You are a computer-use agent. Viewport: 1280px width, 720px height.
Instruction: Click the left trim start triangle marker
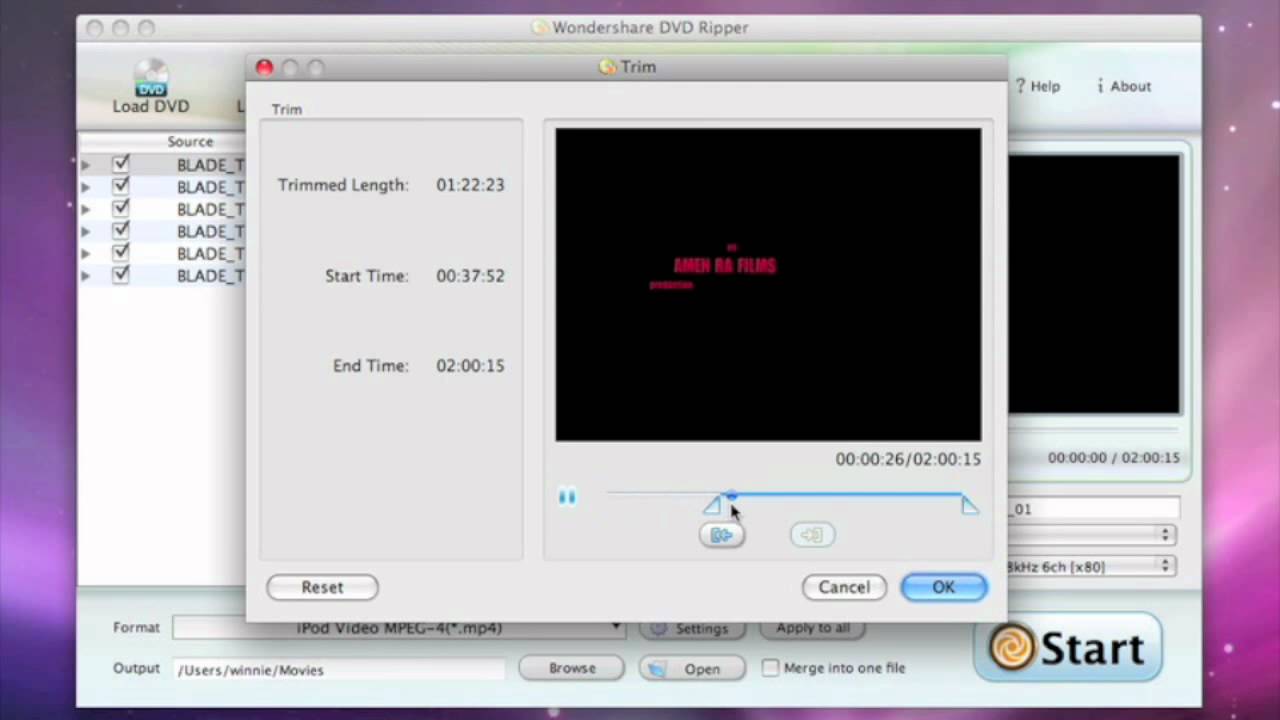[711, 506]
